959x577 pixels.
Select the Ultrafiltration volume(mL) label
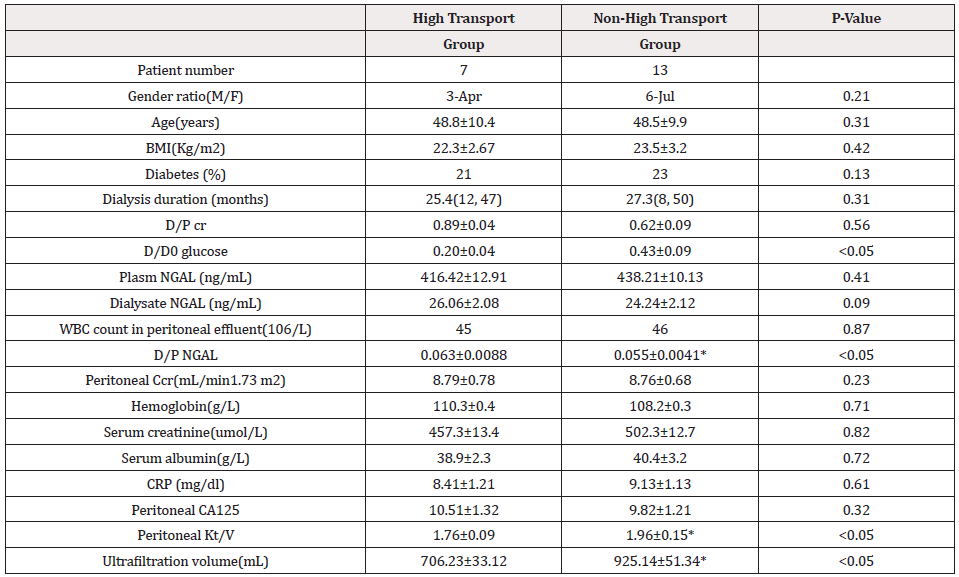[185, 561]
